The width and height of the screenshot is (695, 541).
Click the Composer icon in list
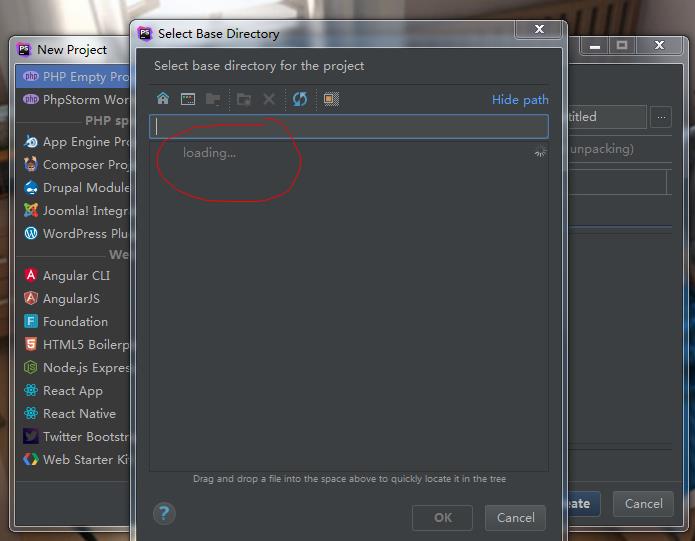pyautogui.click(x=31, y=164)
